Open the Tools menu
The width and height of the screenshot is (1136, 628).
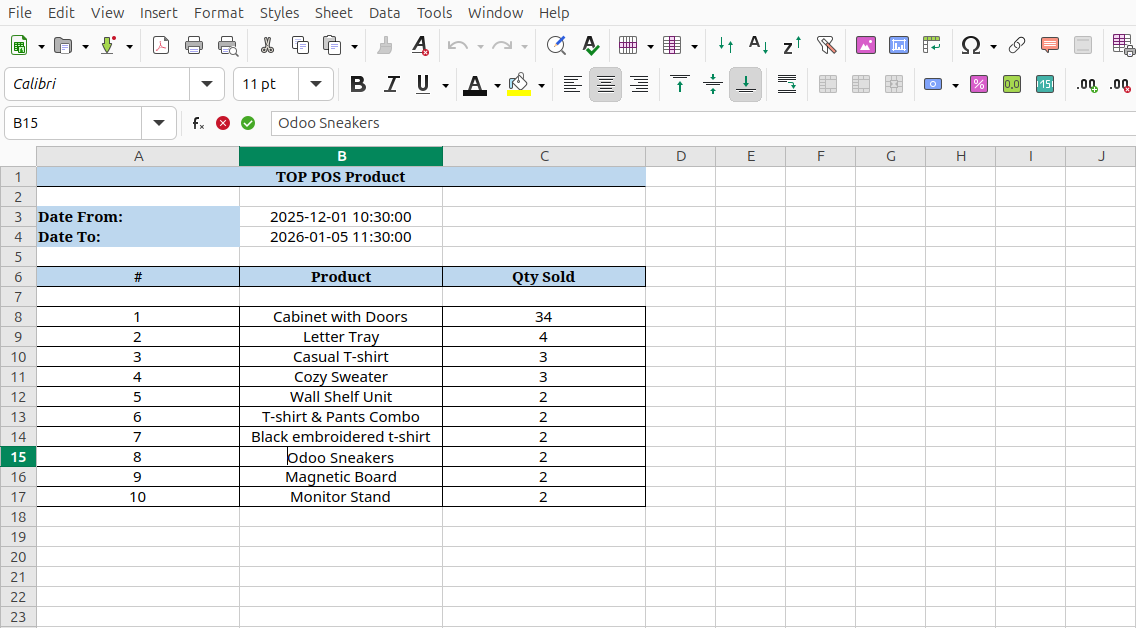435,13
